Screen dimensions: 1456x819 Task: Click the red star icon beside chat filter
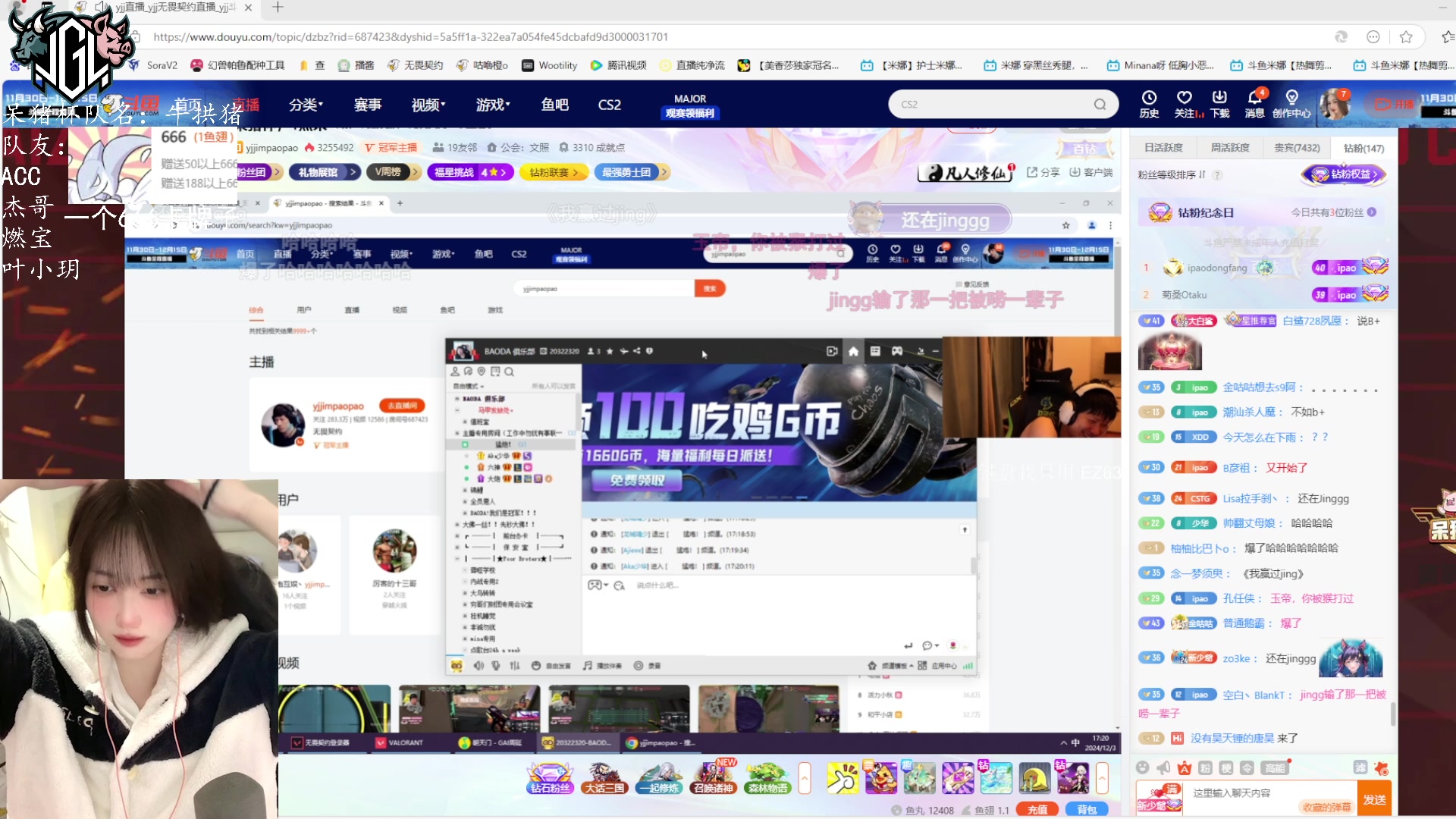(x=1382, y=768)
